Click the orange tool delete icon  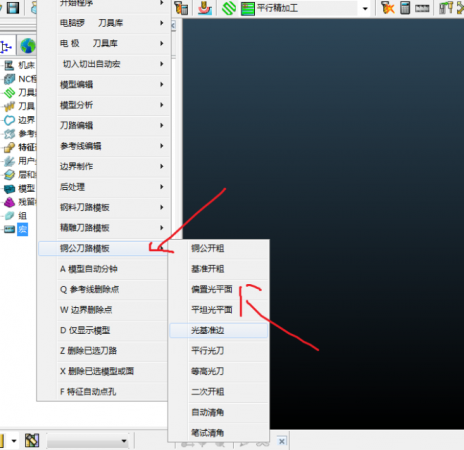click(387, 8)
